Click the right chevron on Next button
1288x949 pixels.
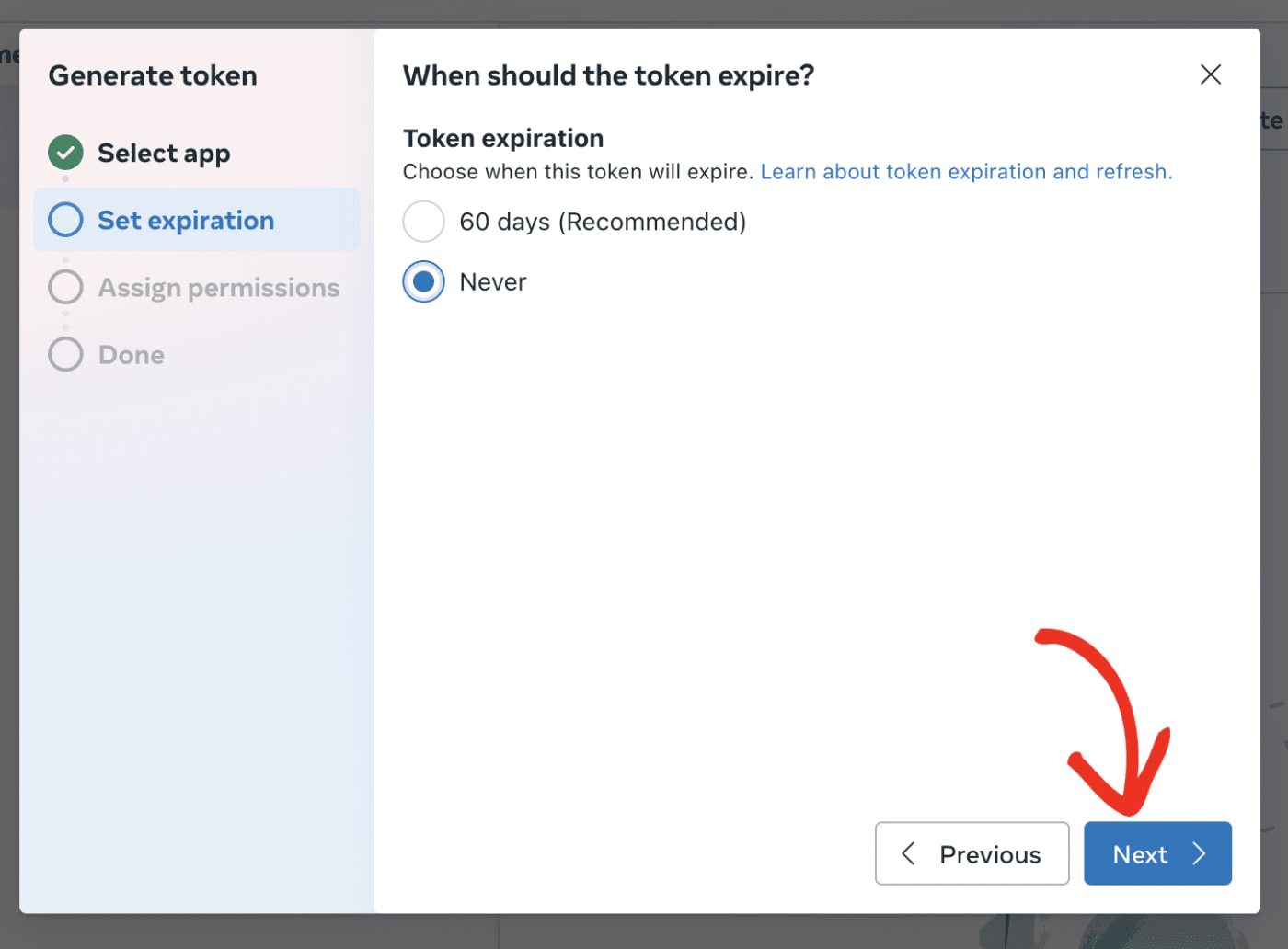(x=1199, y=853)
